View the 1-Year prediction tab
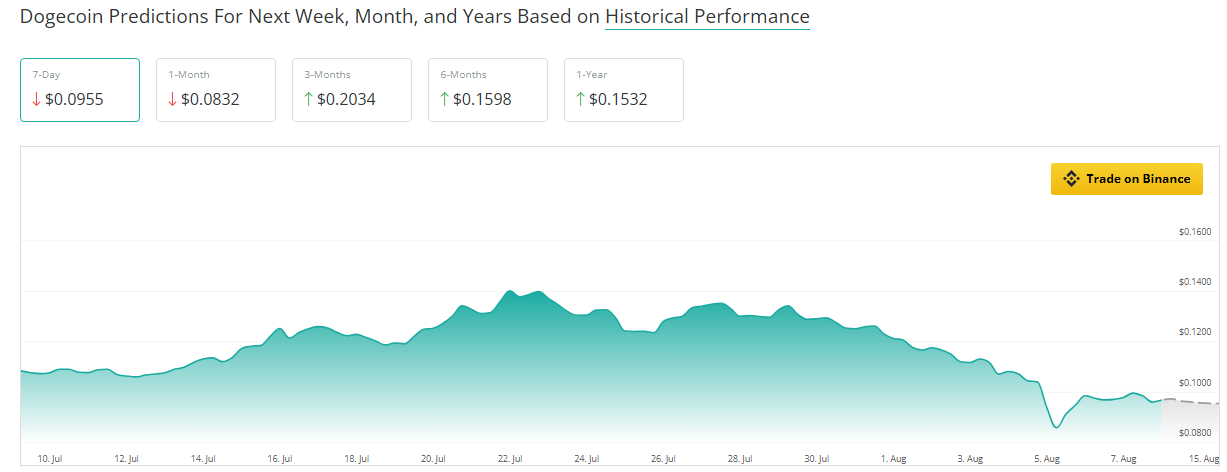 [624, 90]
